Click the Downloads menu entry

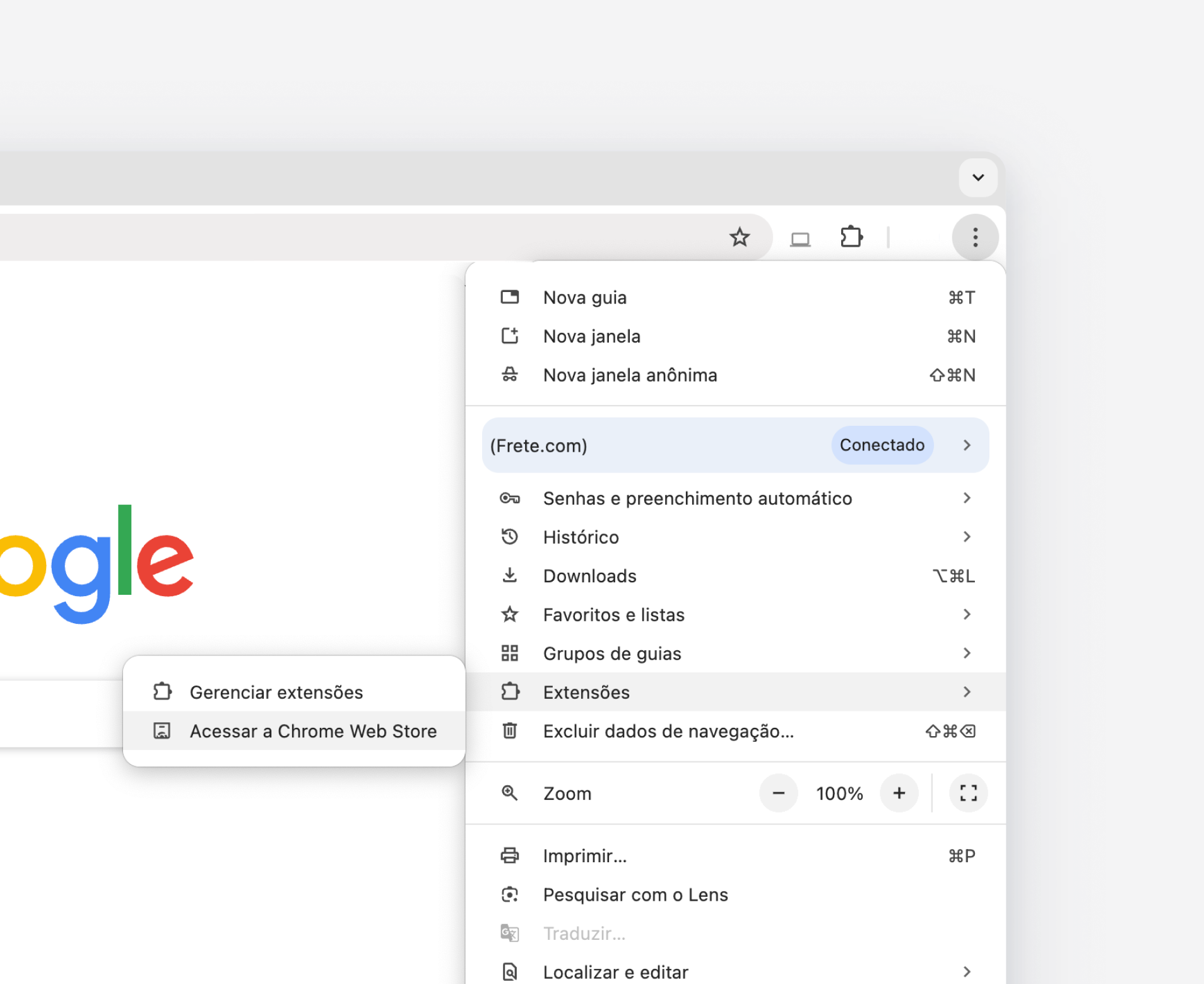pyautogui.click(x=589, y=576)
